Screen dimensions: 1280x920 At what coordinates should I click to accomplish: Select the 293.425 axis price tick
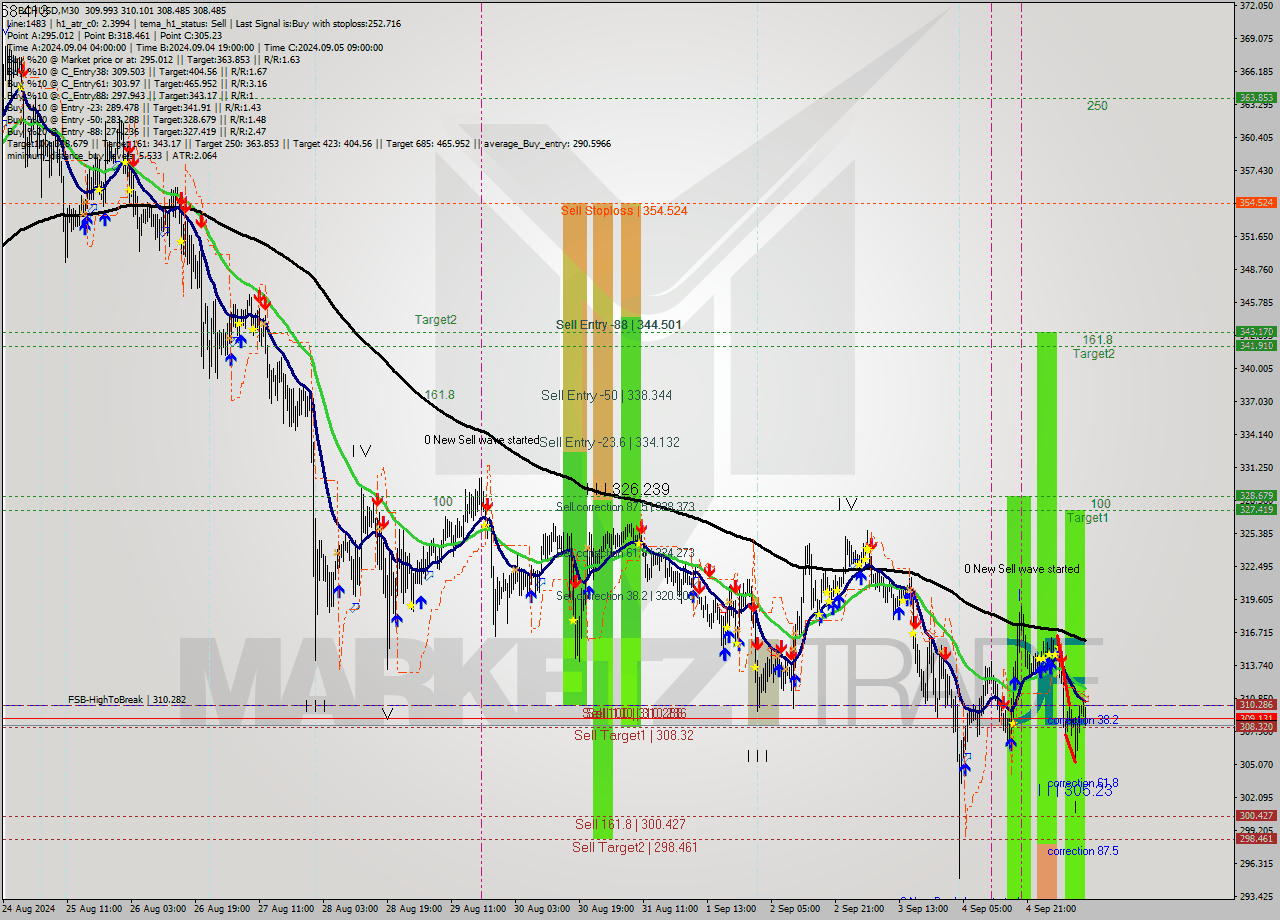pyautogui.click(x=1256, y=896)
